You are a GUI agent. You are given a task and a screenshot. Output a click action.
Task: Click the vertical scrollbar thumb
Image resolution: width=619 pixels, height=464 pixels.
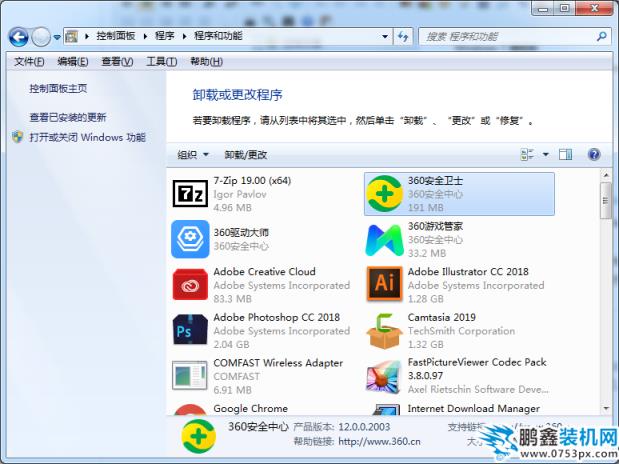click(x=606, y=201)
